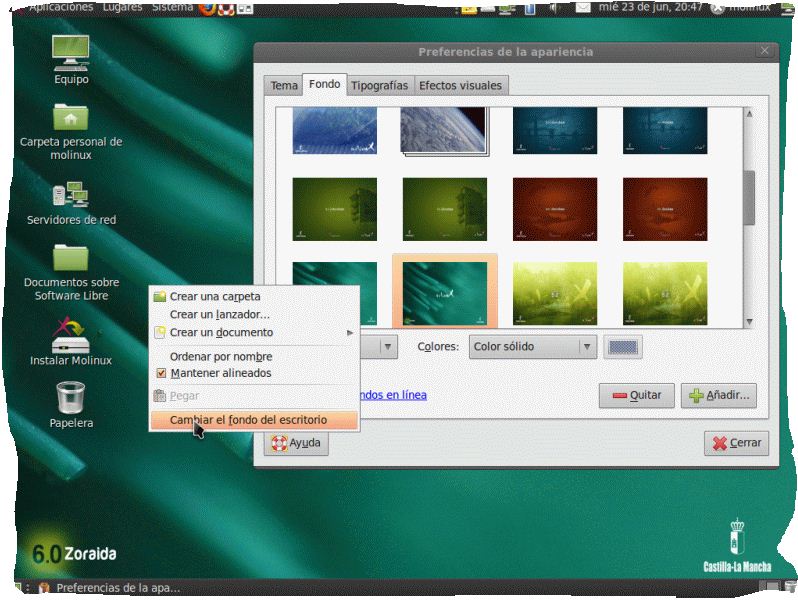Switch to the Tipografías tab
Viewport: 798px width, 601px height.
pos(380,85)
